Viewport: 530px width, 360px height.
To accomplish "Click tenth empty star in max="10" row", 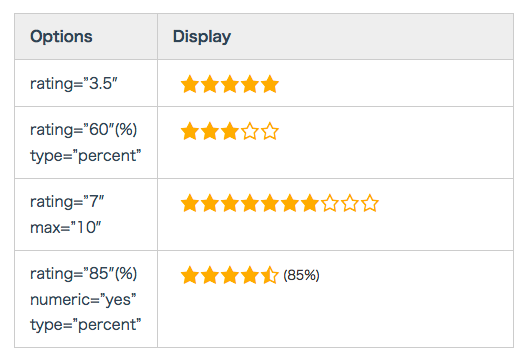I will pos(370,203).
